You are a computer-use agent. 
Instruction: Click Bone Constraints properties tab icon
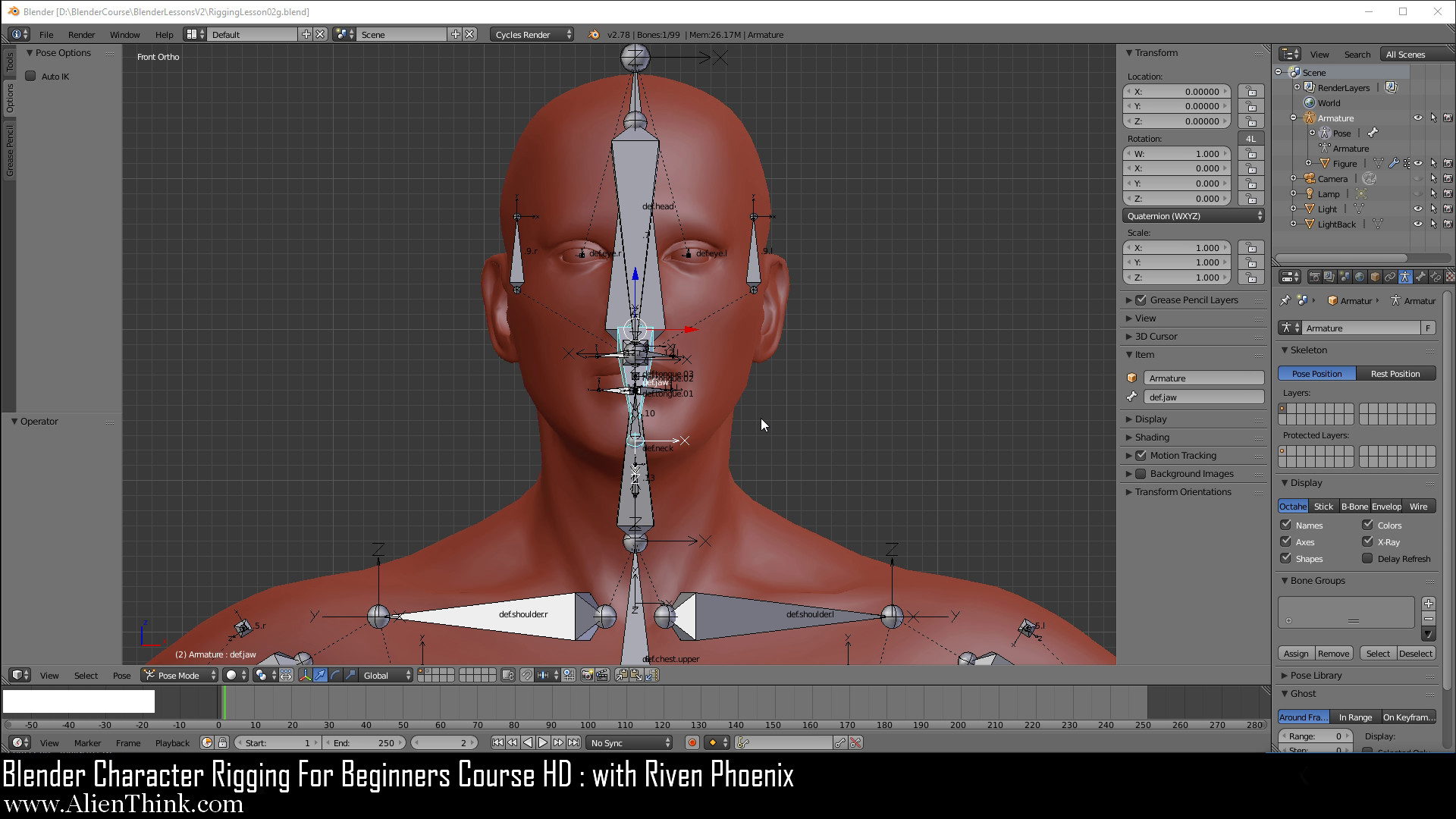tap(1435, 278)
